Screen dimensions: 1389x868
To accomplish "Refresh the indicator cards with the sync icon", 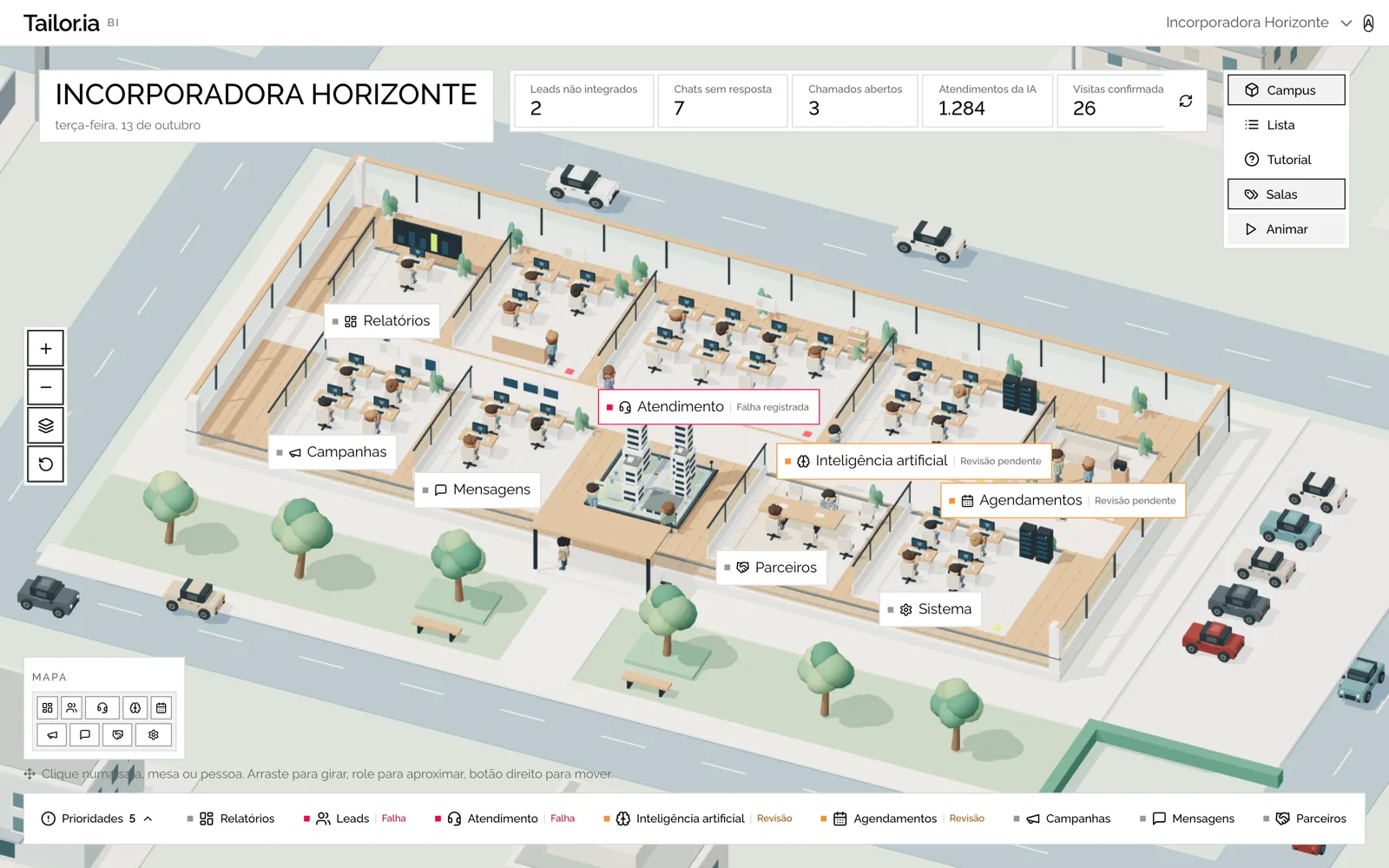I will pos(1186,102).
